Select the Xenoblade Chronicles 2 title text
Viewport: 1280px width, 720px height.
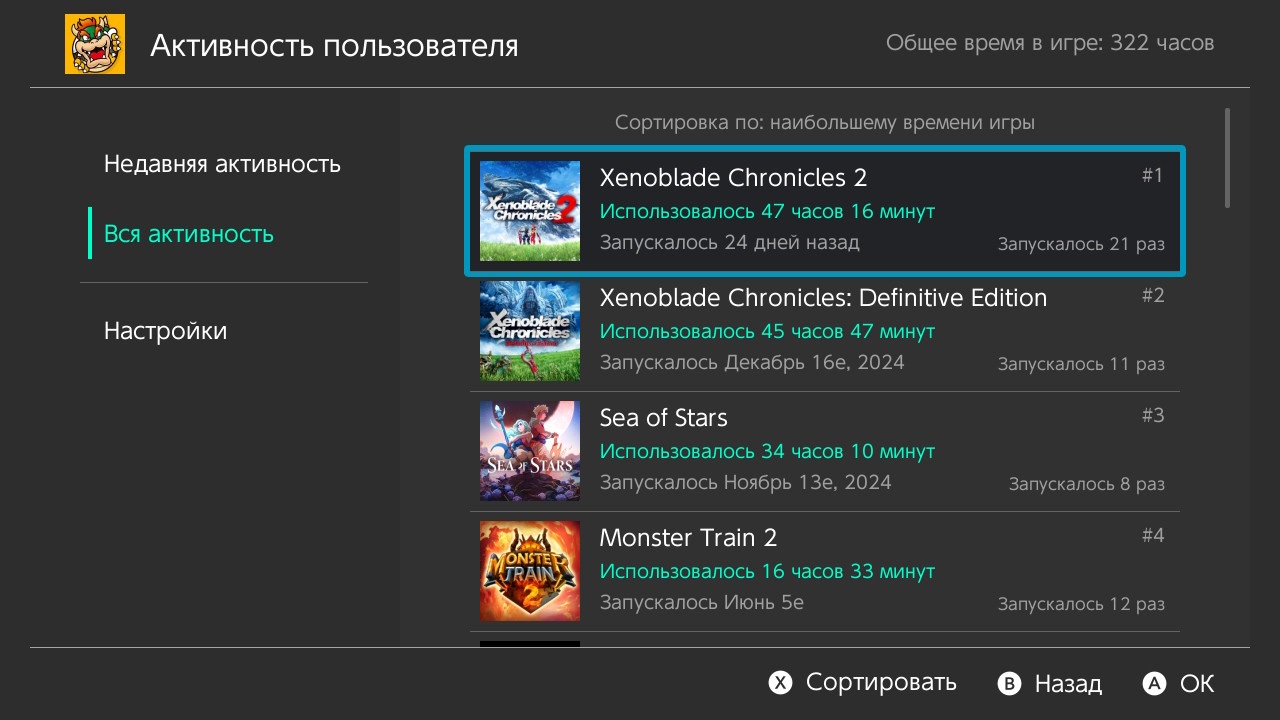[733, 178]
